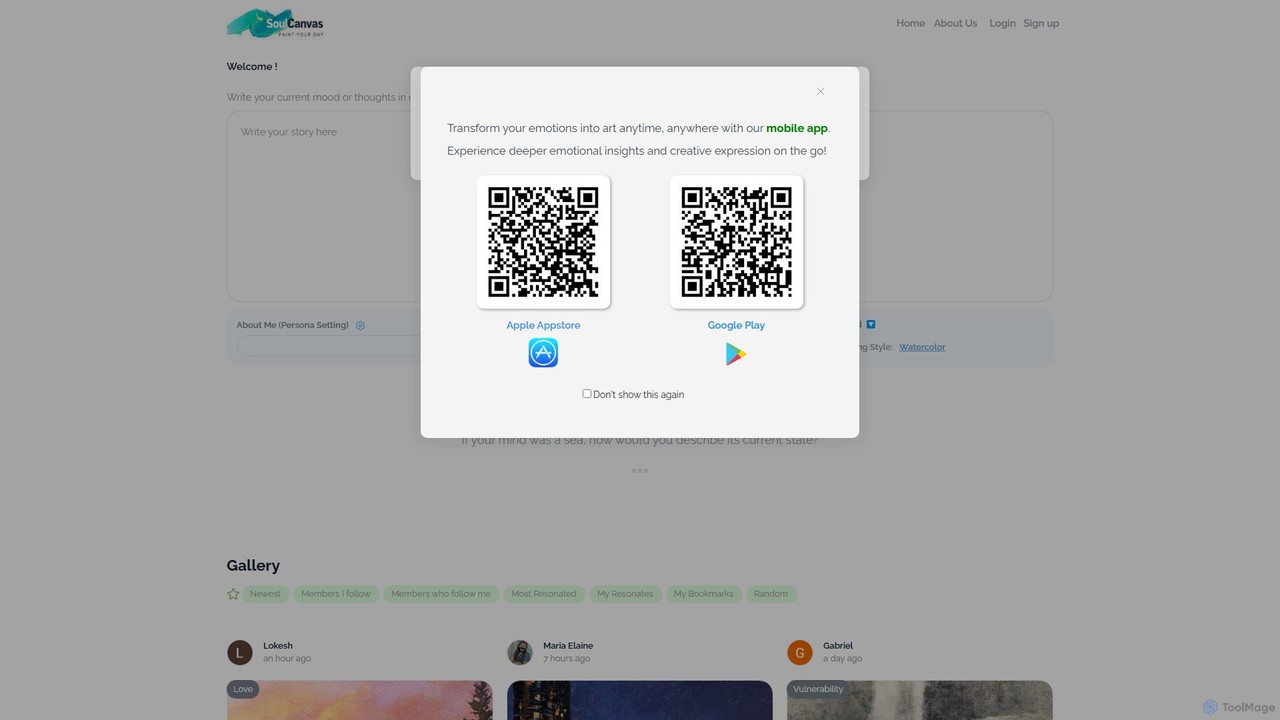Filter gallery by Members who follow me
Viewport: 1280px width, 720px height.
tap(441, 594)
